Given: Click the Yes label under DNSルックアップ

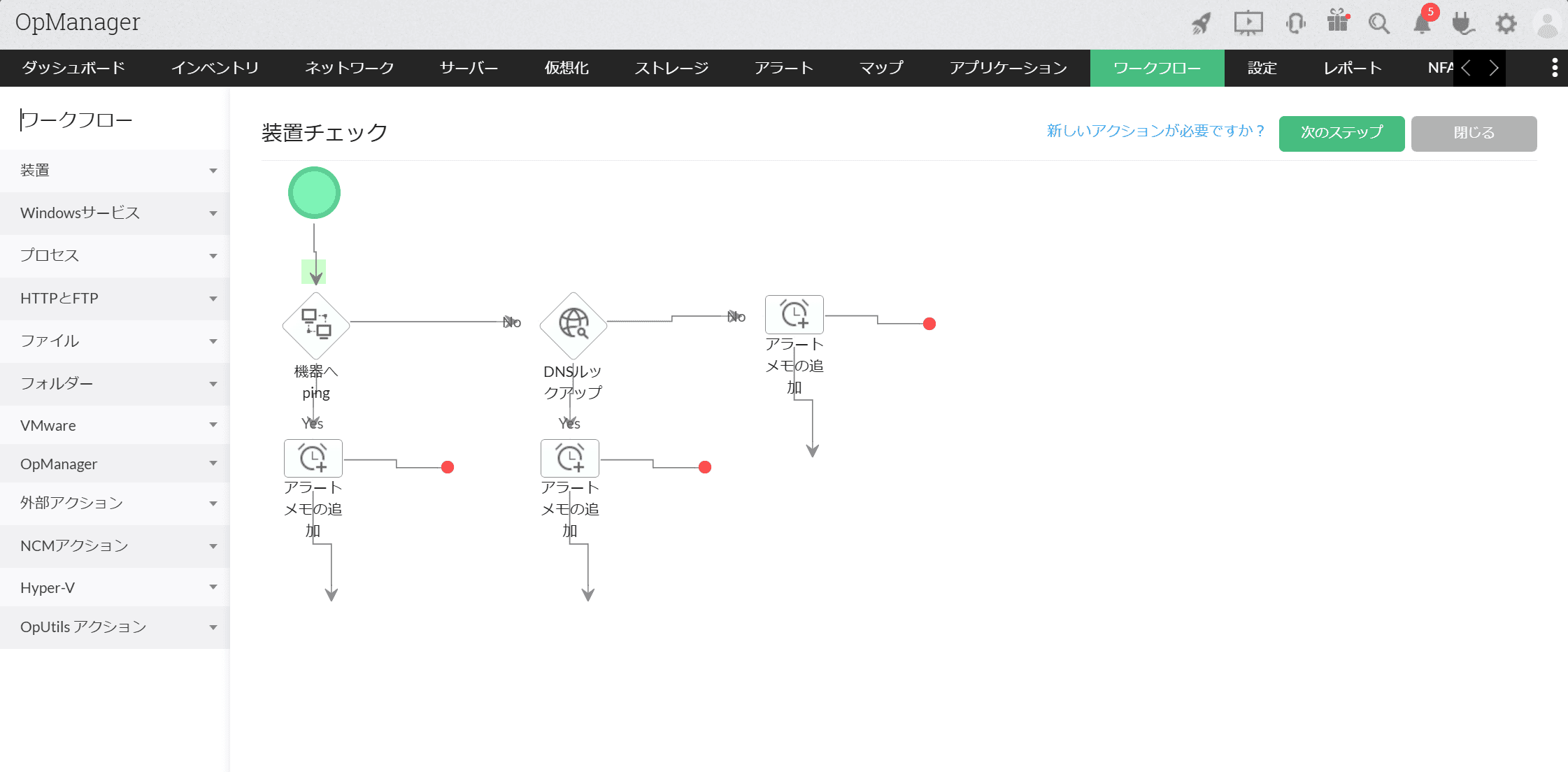Looking at the screenshot, I should coord(570,423).
